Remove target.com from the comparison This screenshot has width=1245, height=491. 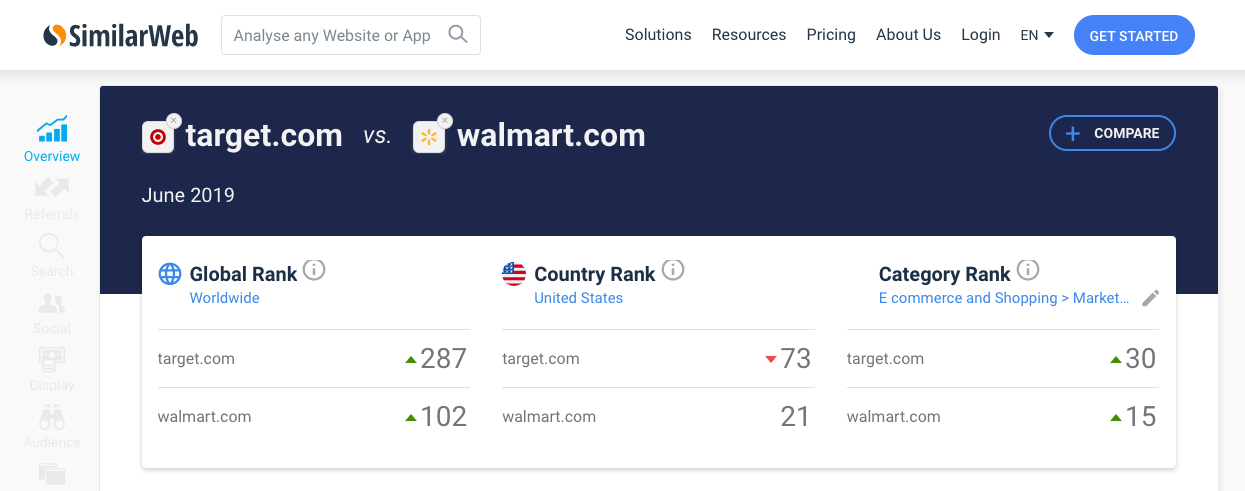point(174,120)
